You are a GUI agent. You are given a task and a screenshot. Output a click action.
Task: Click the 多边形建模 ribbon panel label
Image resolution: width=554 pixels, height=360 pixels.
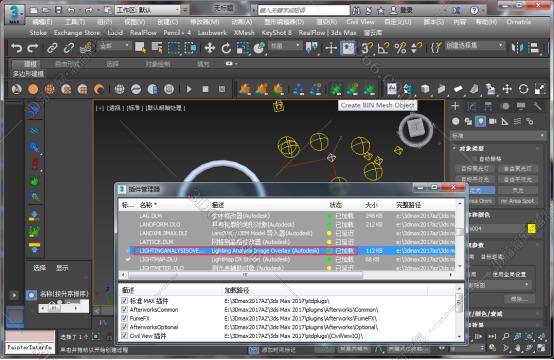[28, 74]
